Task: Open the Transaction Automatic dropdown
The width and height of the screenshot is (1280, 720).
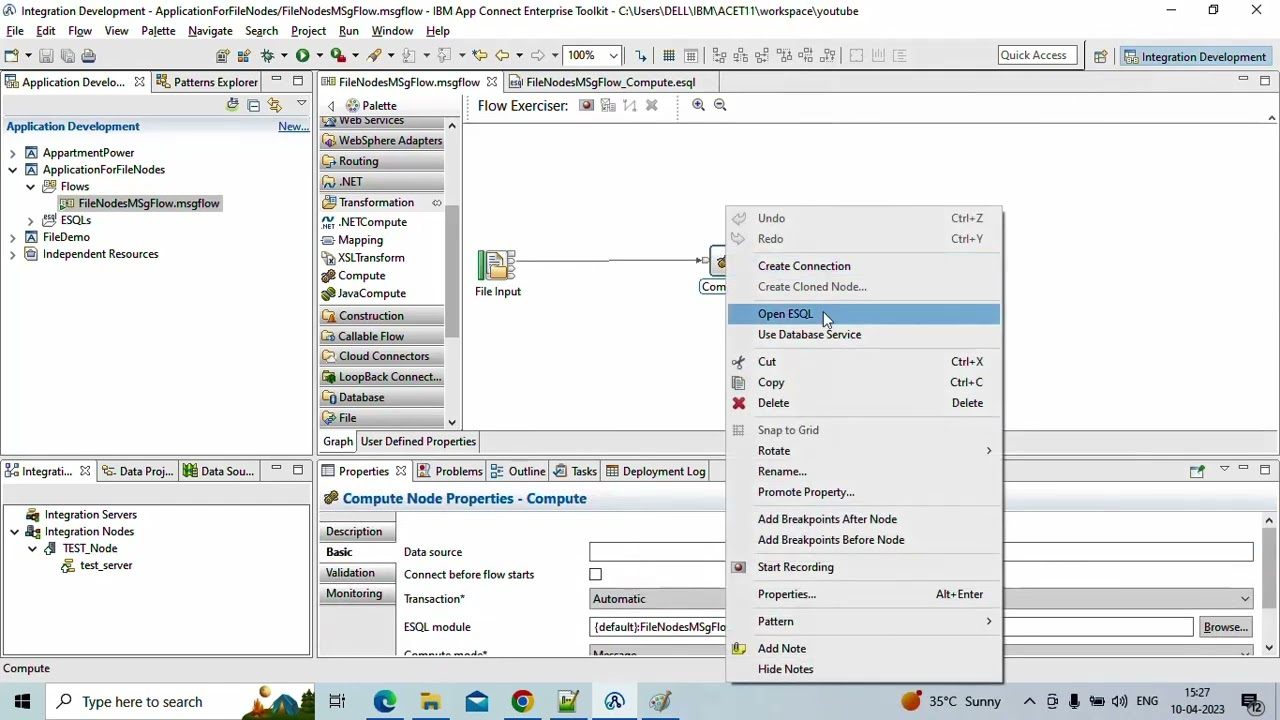Action: point(1245,599)
